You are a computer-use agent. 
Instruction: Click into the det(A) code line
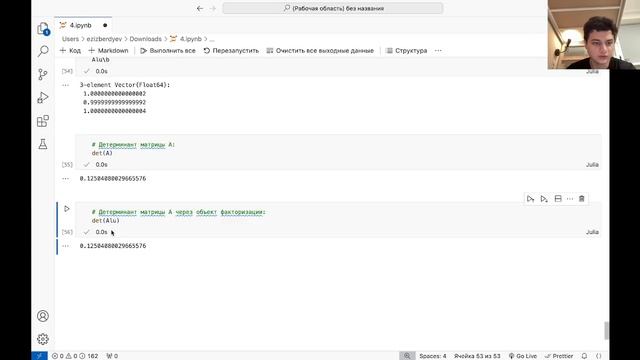tap(102, 153)
